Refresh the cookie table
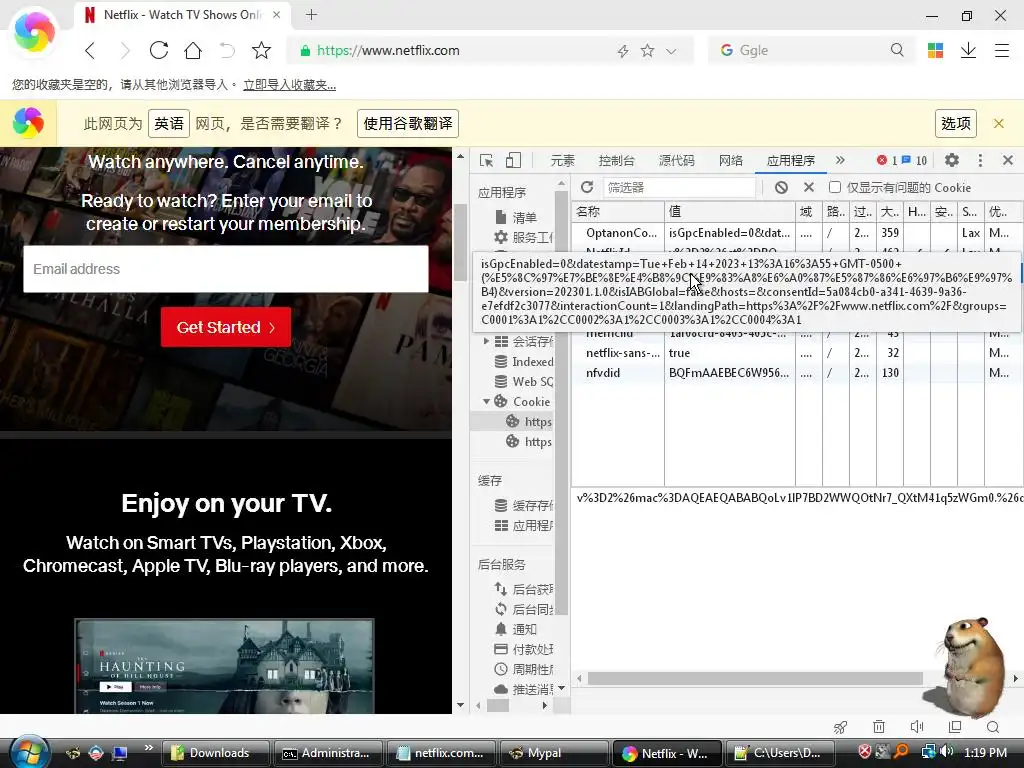 click(587, 187)
